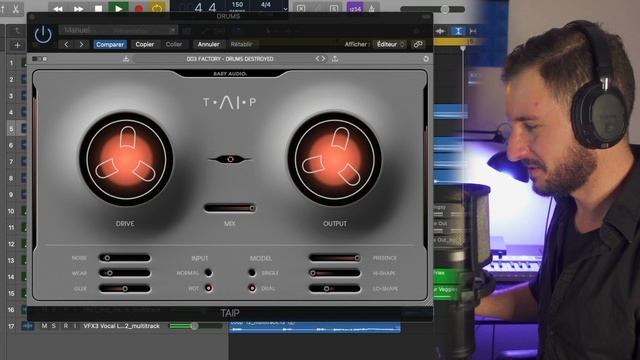The width and height of the screenshot is (640, 360).
Task: Click the track 17 waveform icon
Action: [28, 326]
